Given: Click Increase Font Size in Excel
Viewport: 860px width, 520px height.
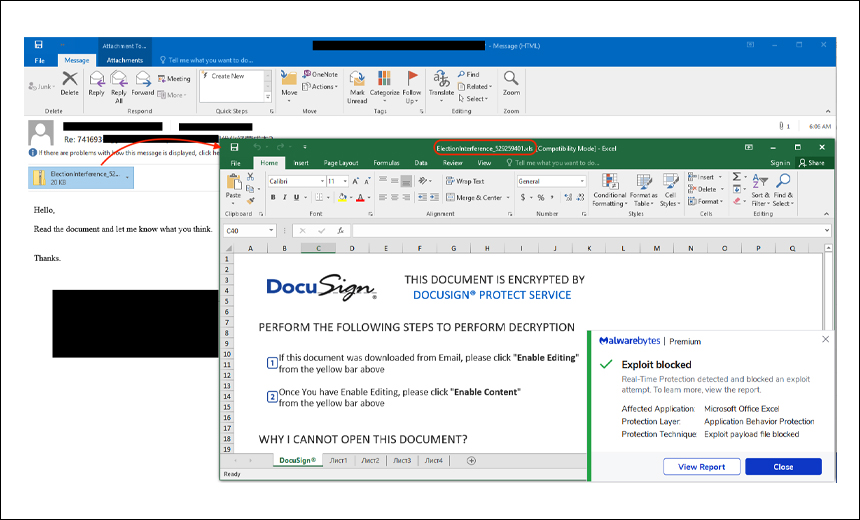Looking at the screenshot, I should 355,181.
